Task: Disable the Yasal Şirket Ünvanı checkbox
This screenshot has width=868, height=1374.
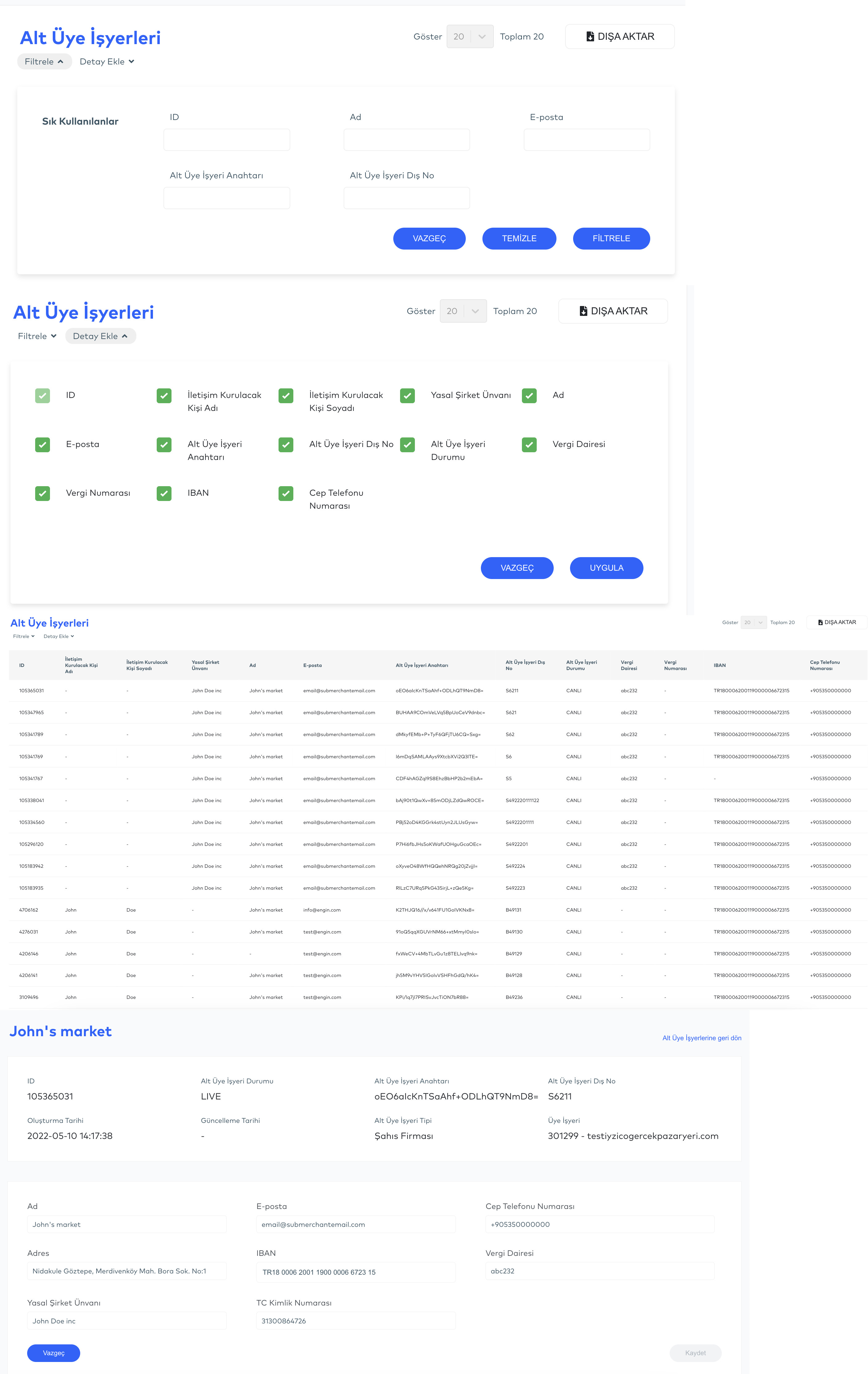Action: 407,395
